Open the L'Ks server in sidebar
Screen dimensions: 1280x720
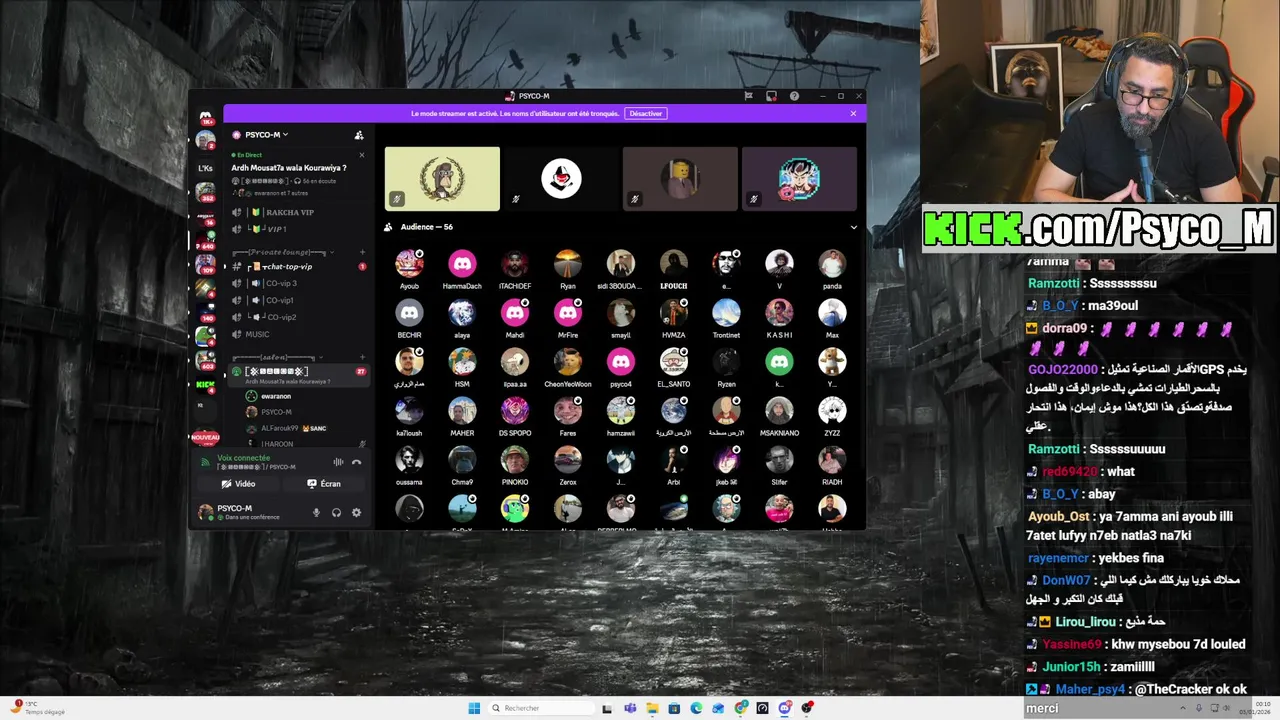pyautogui.click(x=206, y=168)
